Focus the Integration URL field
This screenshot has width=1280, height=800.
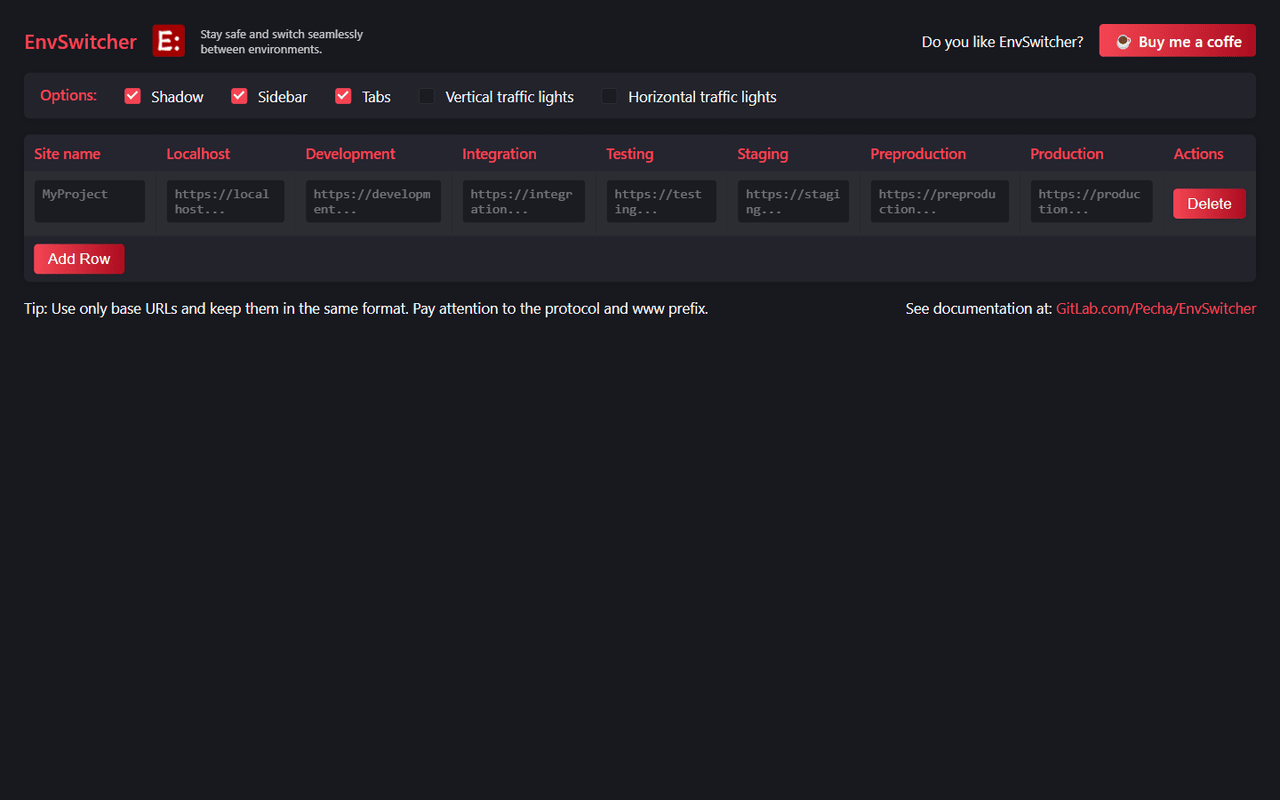point(523,201)
